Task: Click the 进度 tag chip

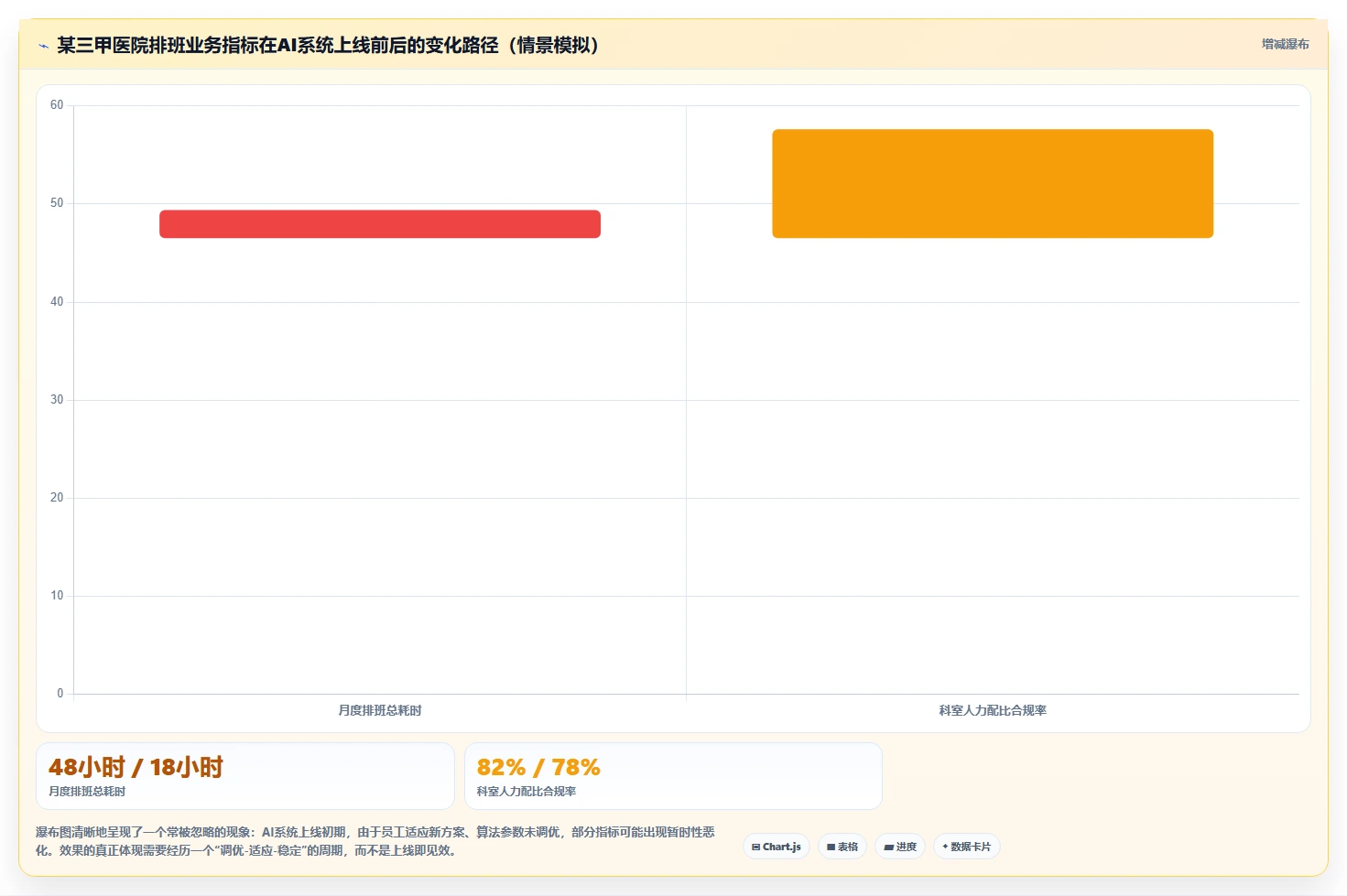Action: (x=900, y=847)
